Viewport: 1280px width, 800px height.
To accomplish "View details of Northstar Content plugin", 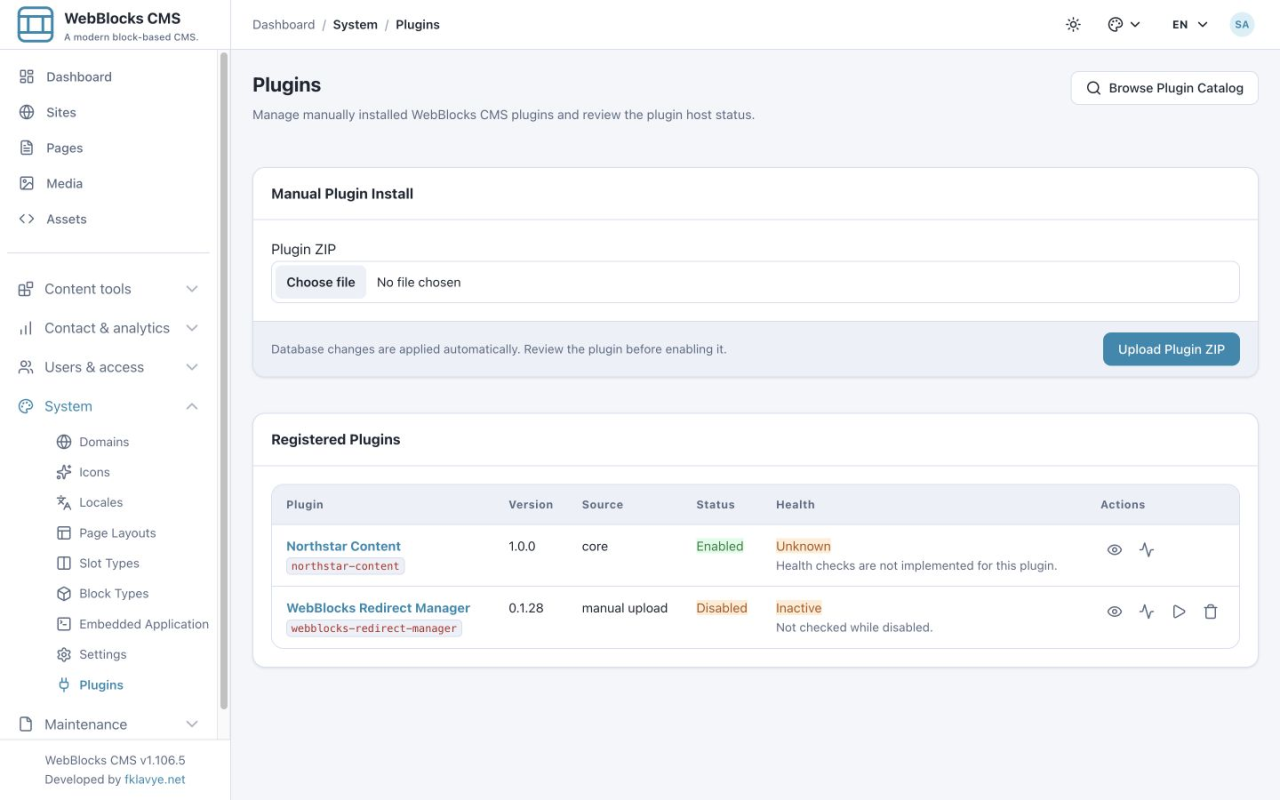I will pyautogui.click(x=1114, y=550).
